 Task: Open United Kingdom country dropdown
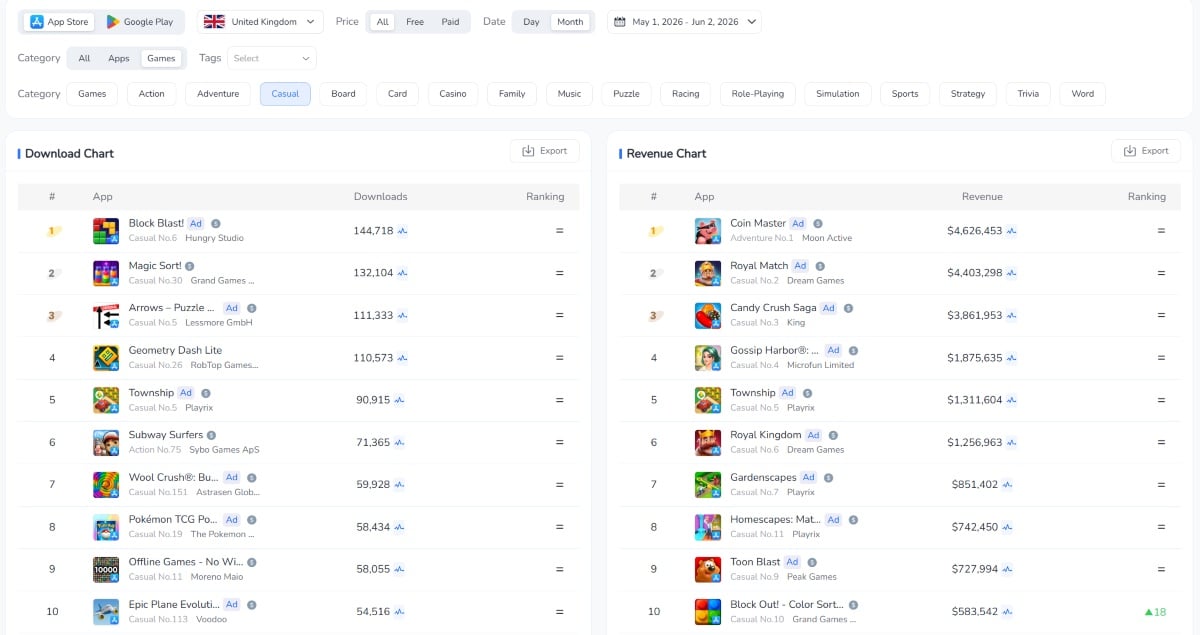260,22
